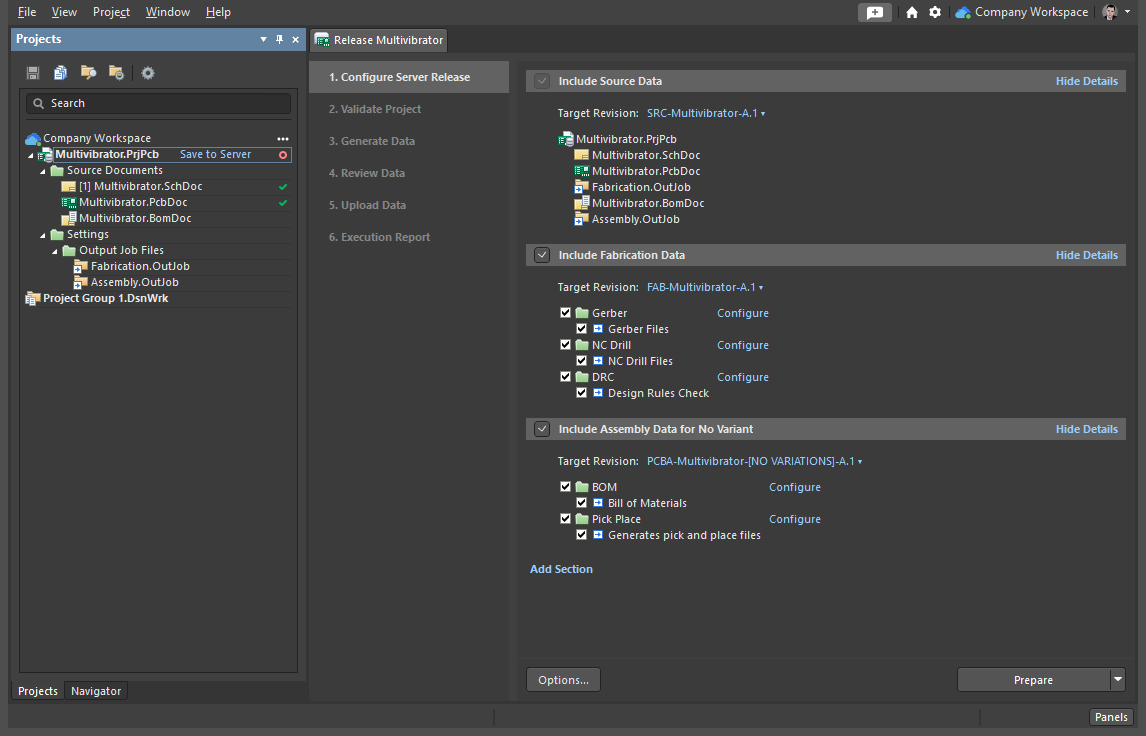This screenshot has width=1146, height=736.
Task: Open preferences gear icon in top-right bar
Action: click(935, 12)
